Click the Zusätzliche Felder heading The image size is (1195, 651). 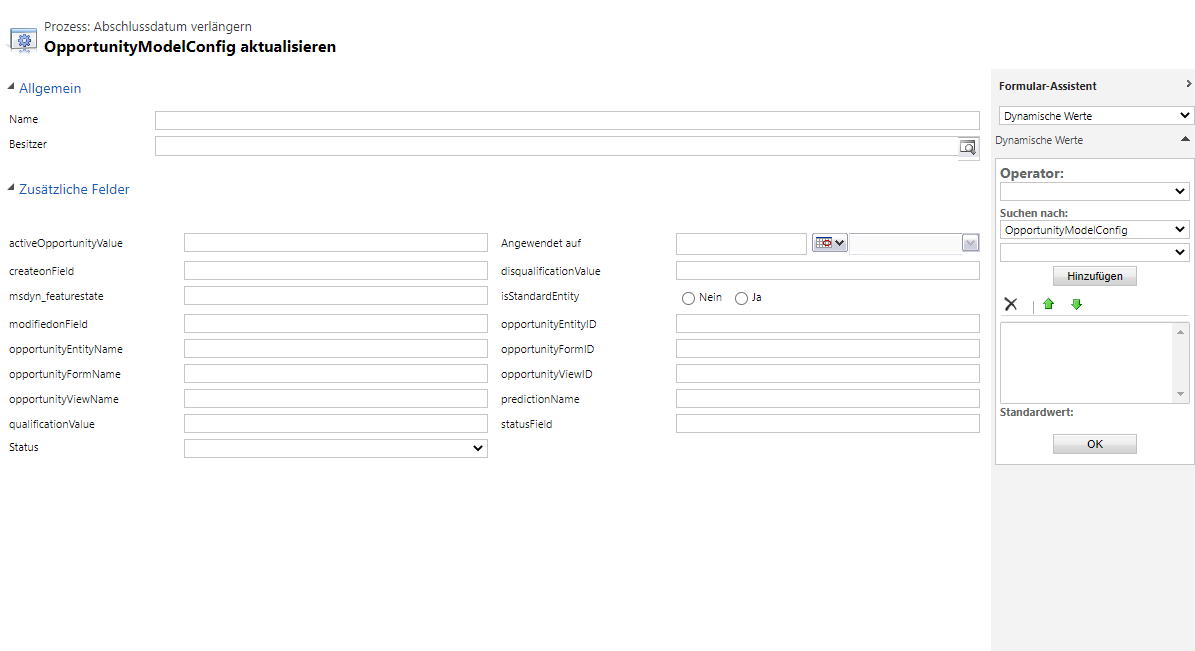(74, 189)
